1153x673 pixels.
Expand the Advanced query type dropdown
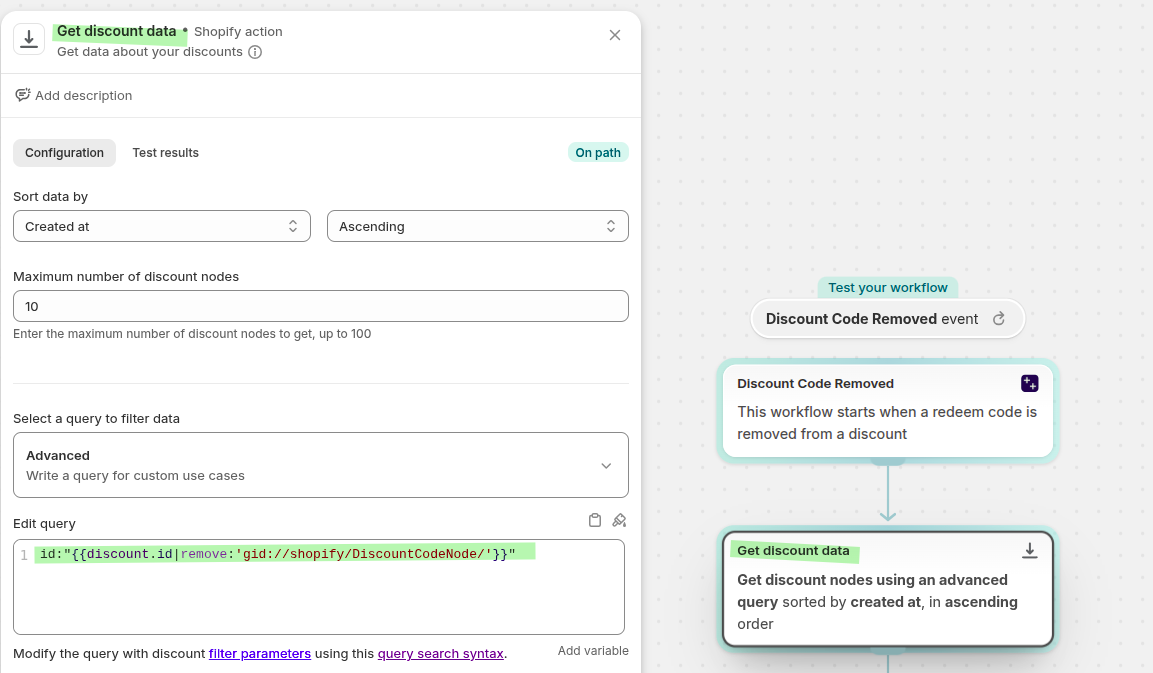click(321, 465)
